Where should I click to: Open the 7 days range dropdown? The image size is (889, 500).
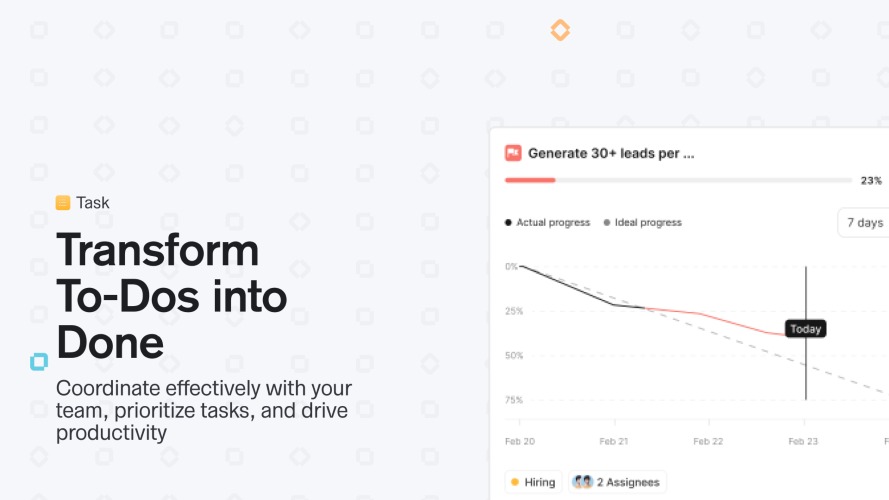(863, 223)
